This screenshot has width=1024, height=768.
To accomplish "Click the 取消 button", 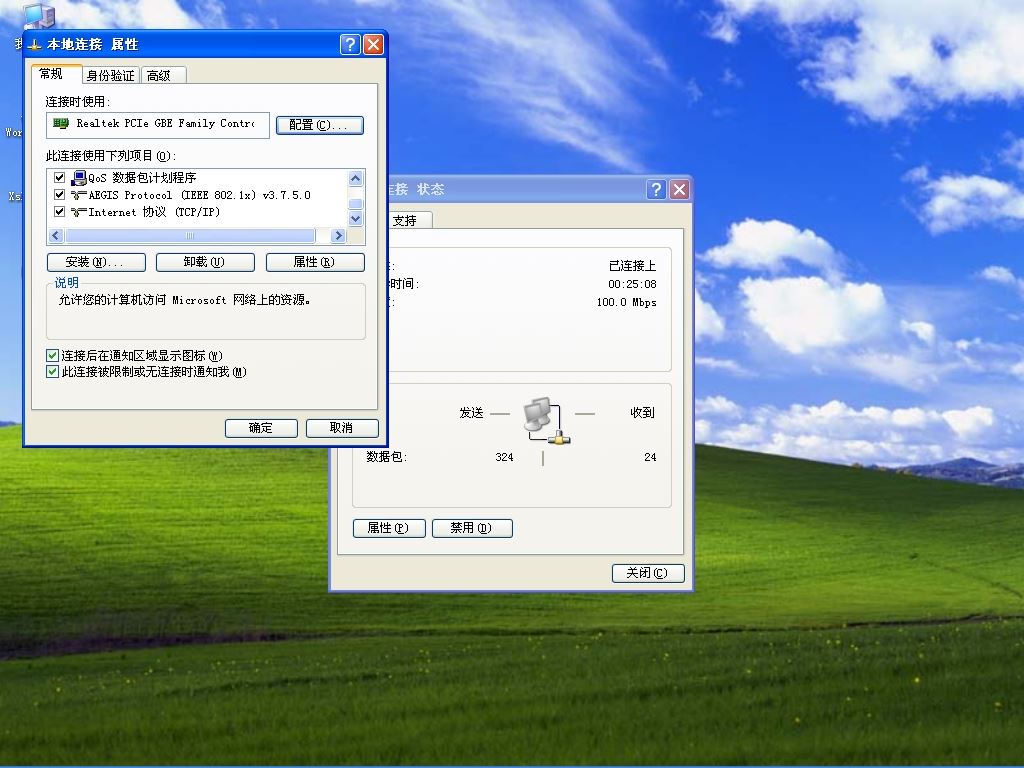I will 342,428.
